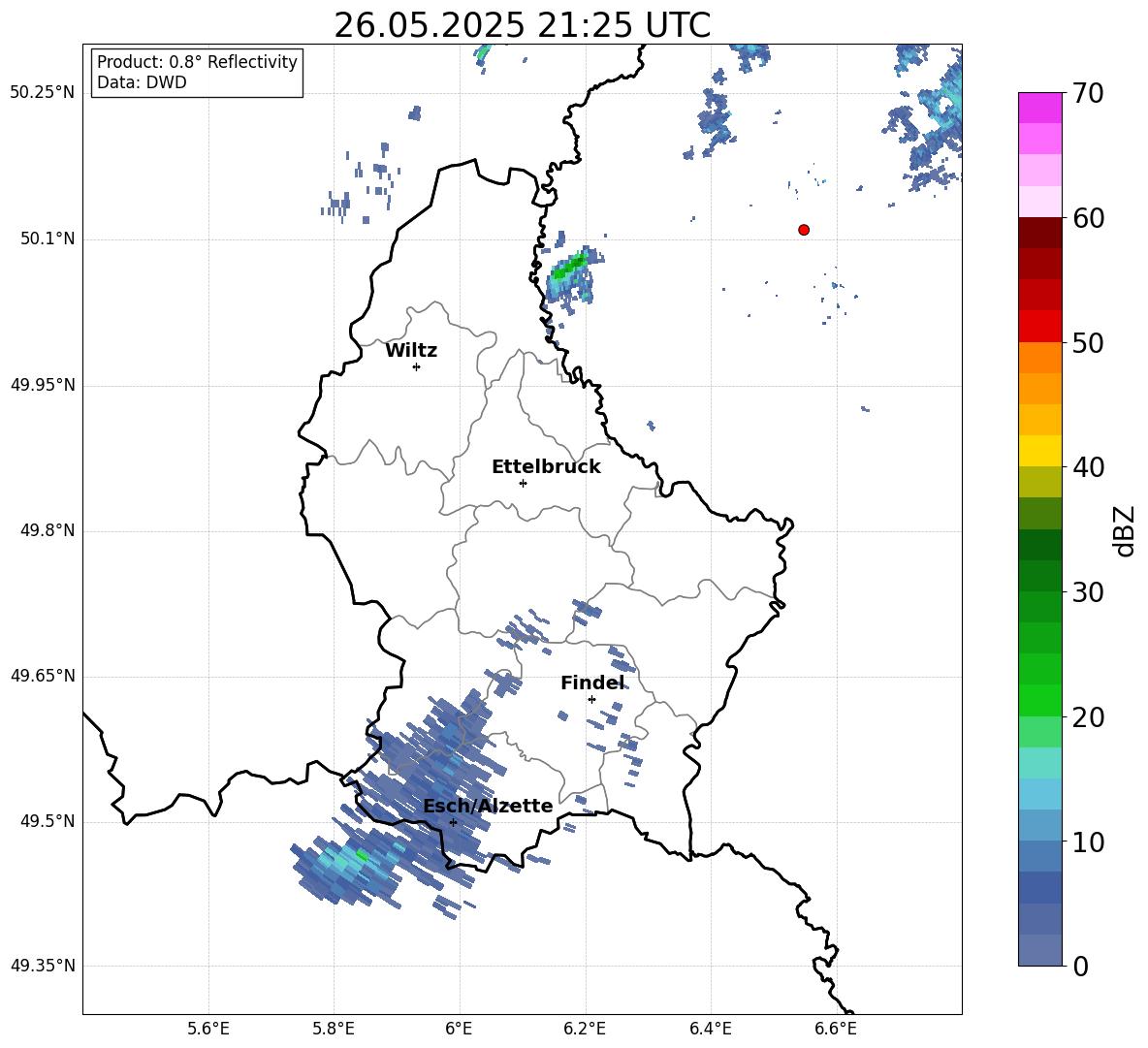Click the 50.1°N latitude label

pyautogui.click(x=48, y=238)
